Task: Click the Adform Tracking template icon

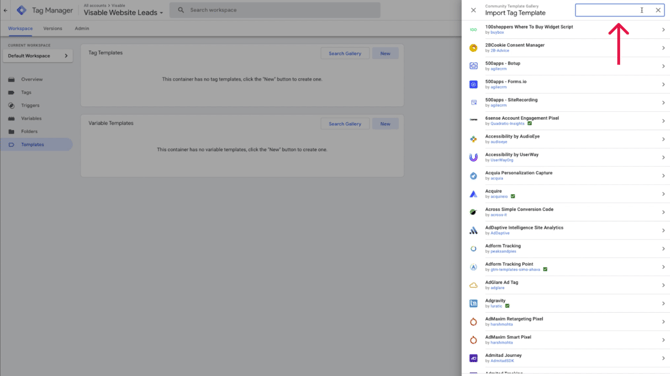Action: [x=473, y=249]
